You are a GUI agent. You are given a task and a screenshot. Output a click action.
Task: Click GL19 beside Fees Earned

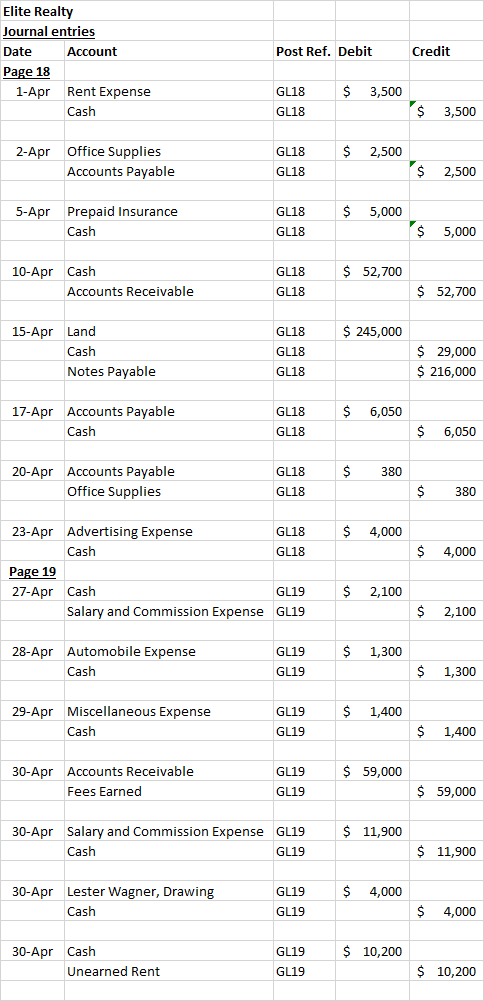click(304, 792)
